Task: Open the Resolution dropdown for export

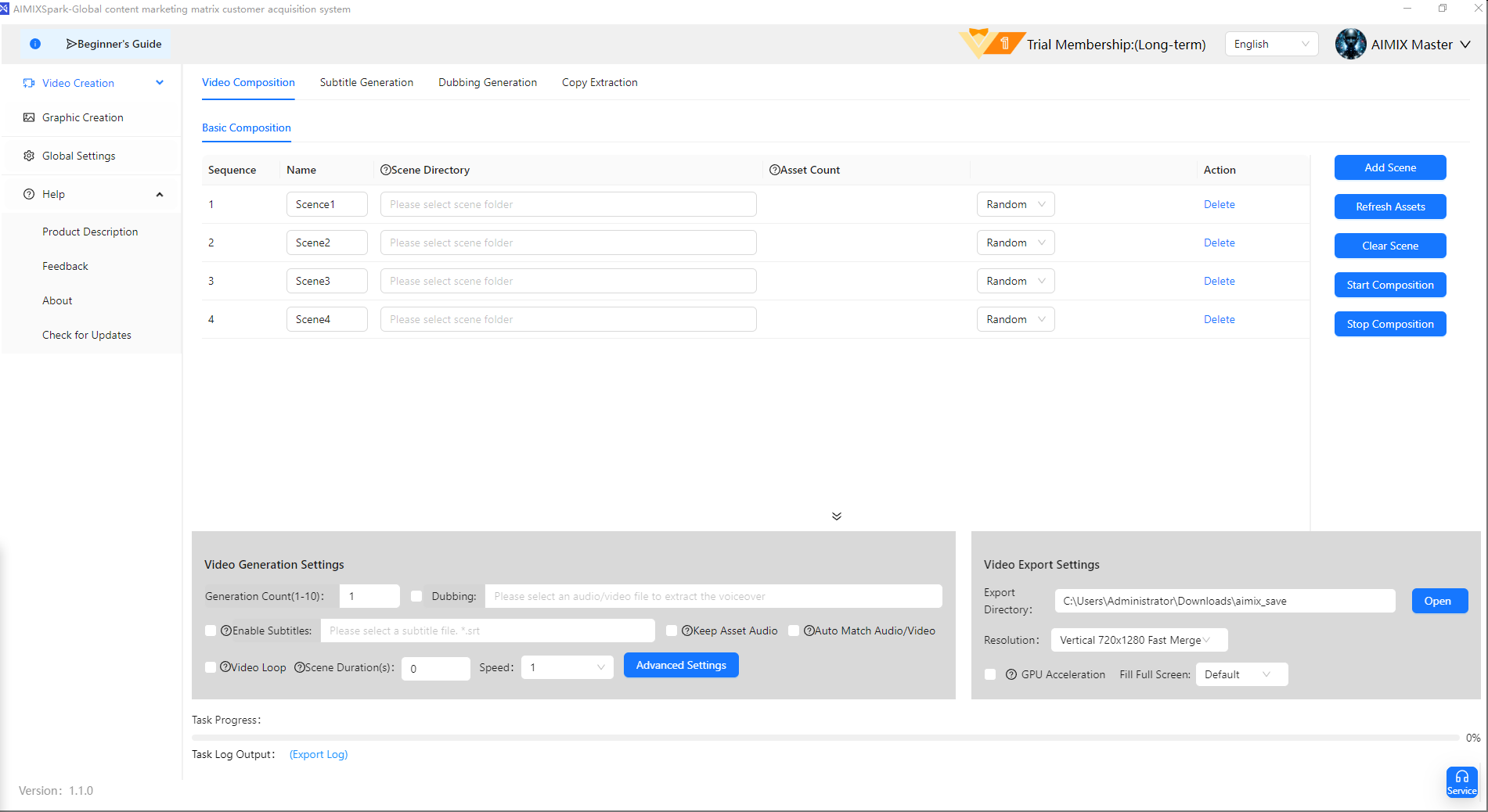Action: [x=1138, y=640]
